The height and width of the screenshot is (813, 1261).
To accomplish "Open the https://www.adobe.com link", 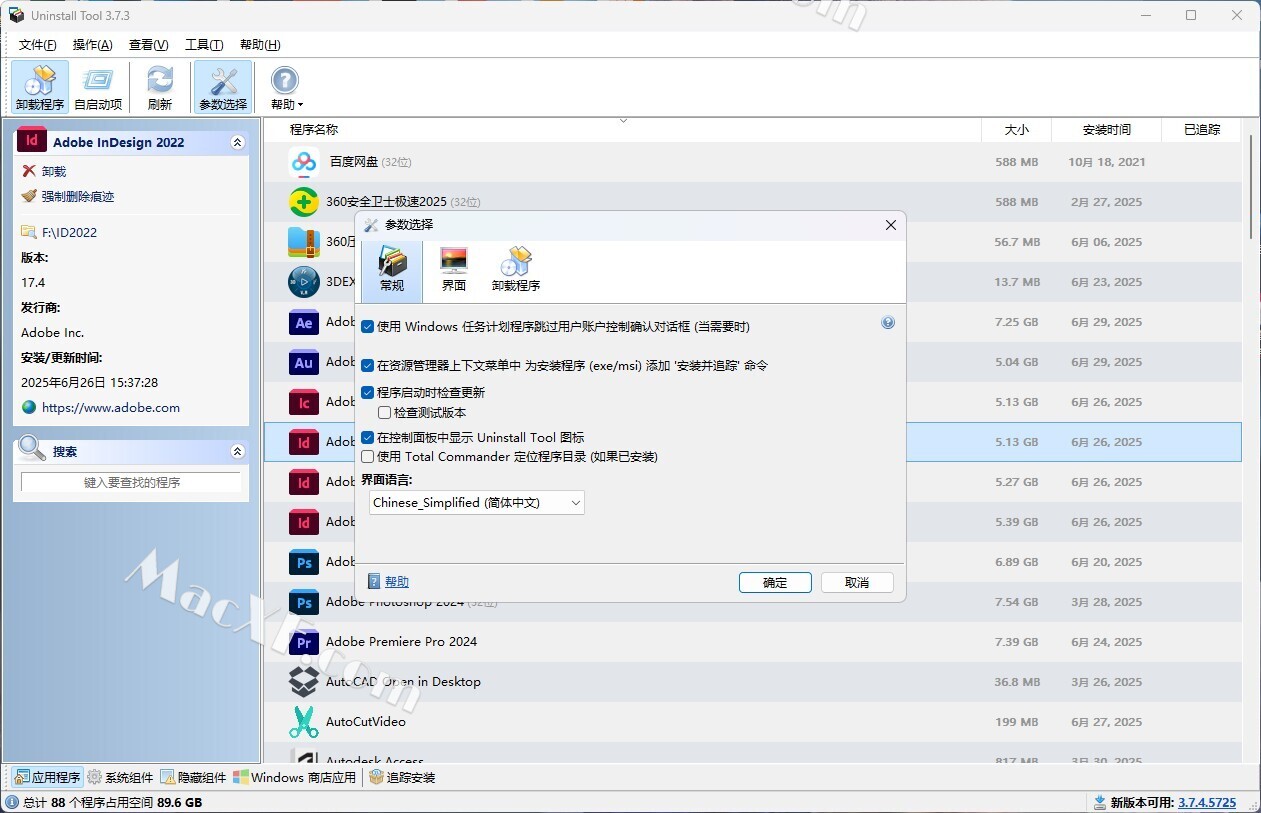I will (x=111, y=408).
